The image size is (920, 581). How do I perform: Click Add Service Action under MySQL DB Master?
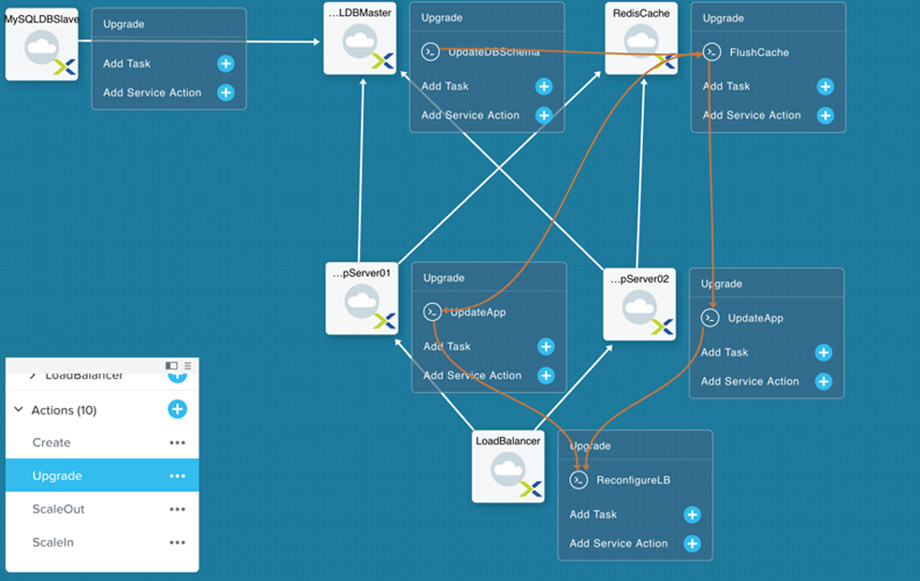tap(470, 115)
